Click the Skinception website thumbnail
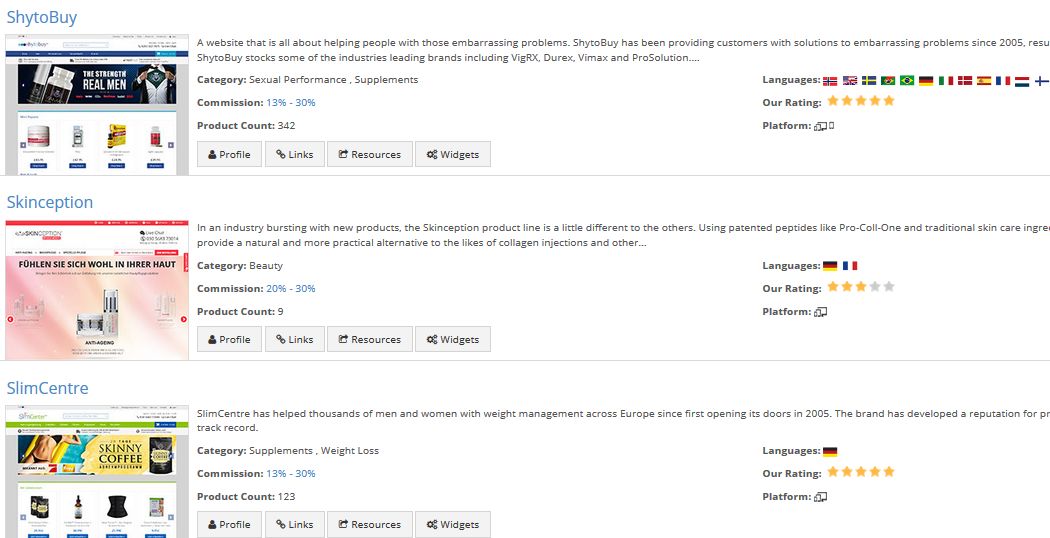The height and width of the screenshot is (538, 1050). [97, 290]
